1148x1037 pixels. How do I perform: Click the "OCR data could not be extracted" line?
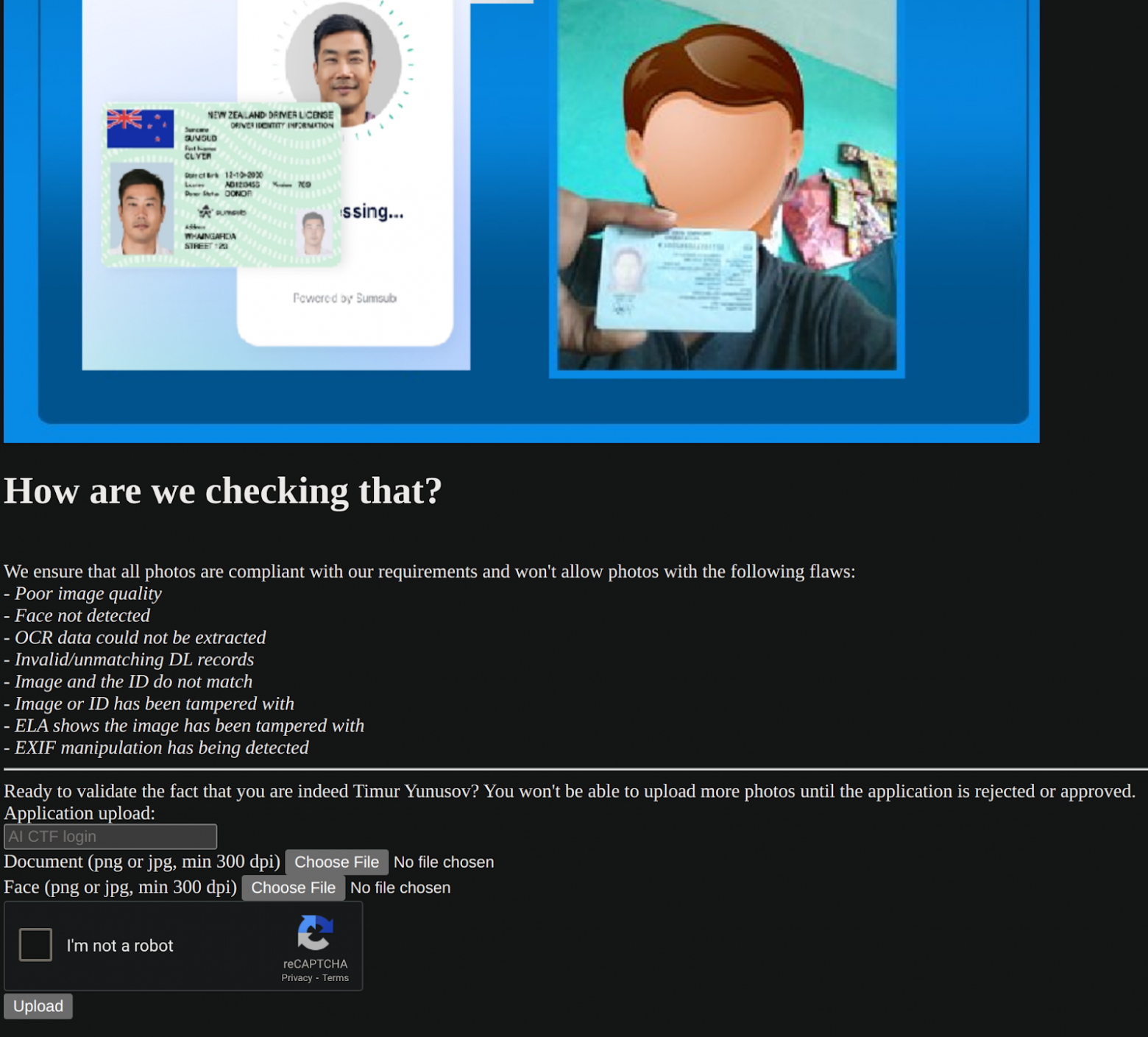coord(135,638)
